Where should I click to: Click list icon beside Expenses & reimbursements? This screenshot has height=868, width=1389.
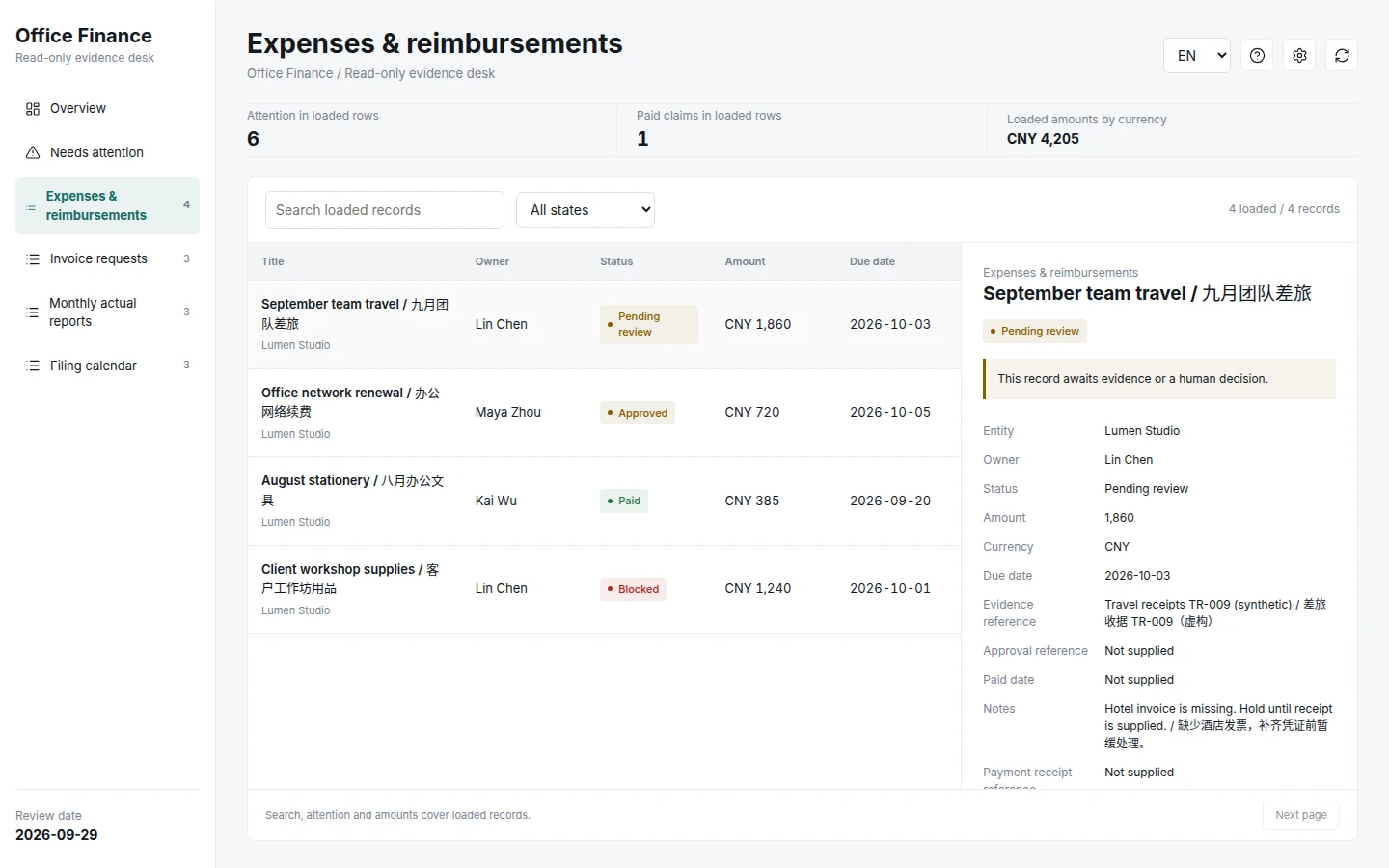point(31,206)
